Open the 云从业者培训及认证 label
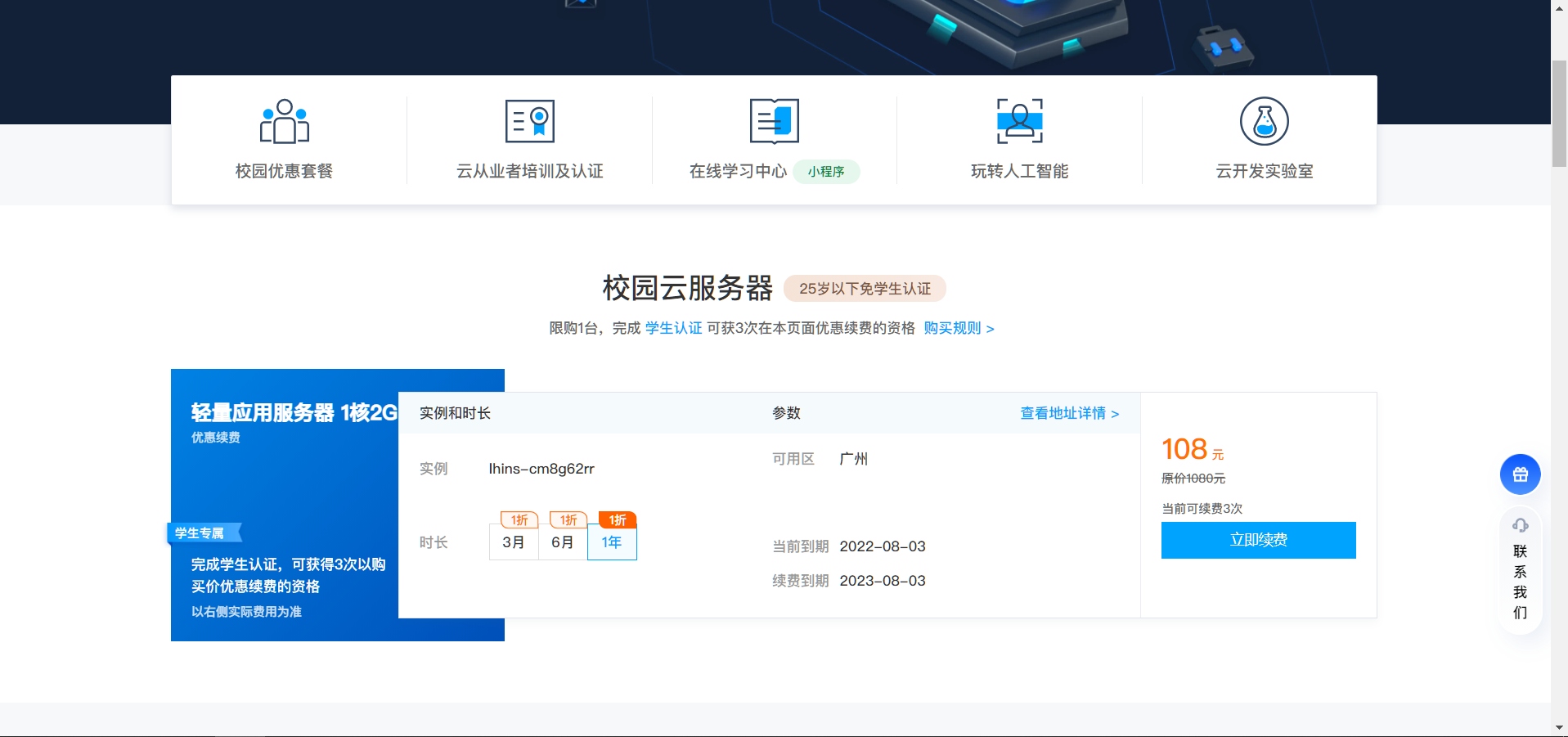Viewport: 1568px width, 737px height. [529, 171]
